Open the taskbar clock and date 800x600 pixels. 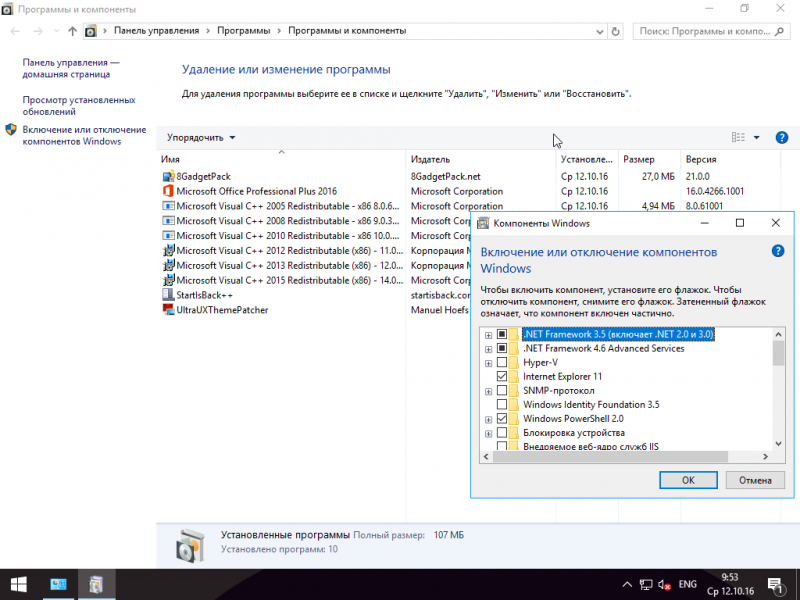(730, 584)
